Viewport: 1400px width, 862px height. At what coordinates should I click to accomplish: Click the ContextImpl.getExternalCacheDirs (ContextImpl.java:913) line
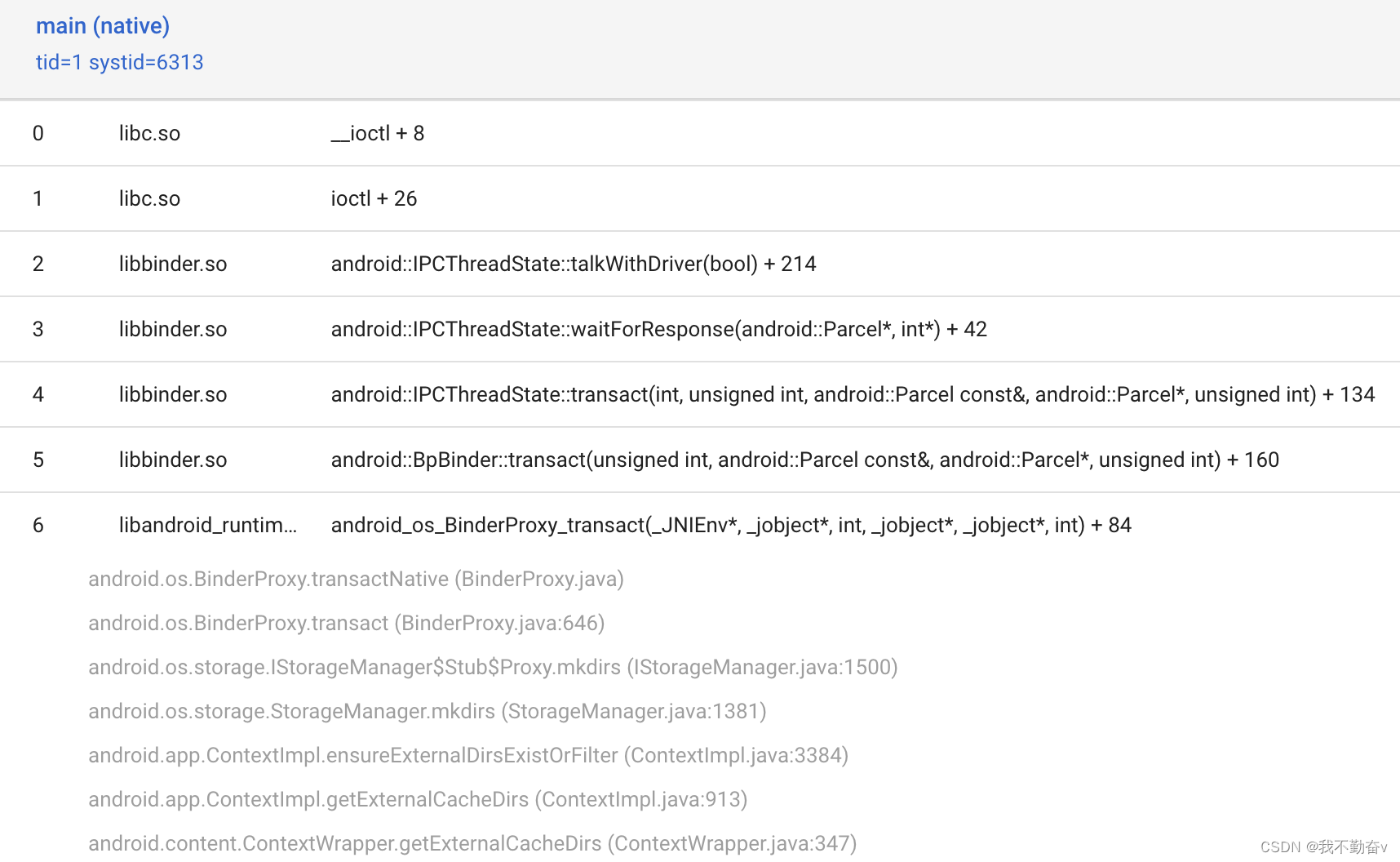tap(418, 799)
